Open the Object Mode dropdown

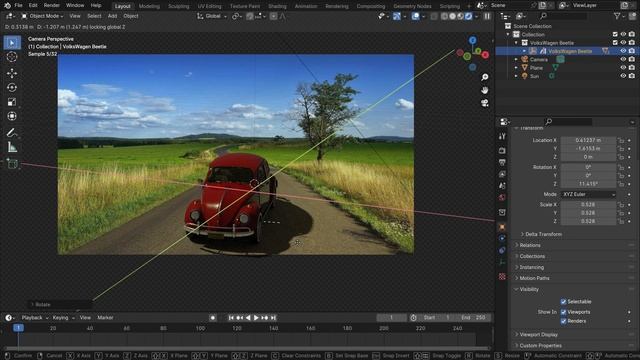coord(42,16)
